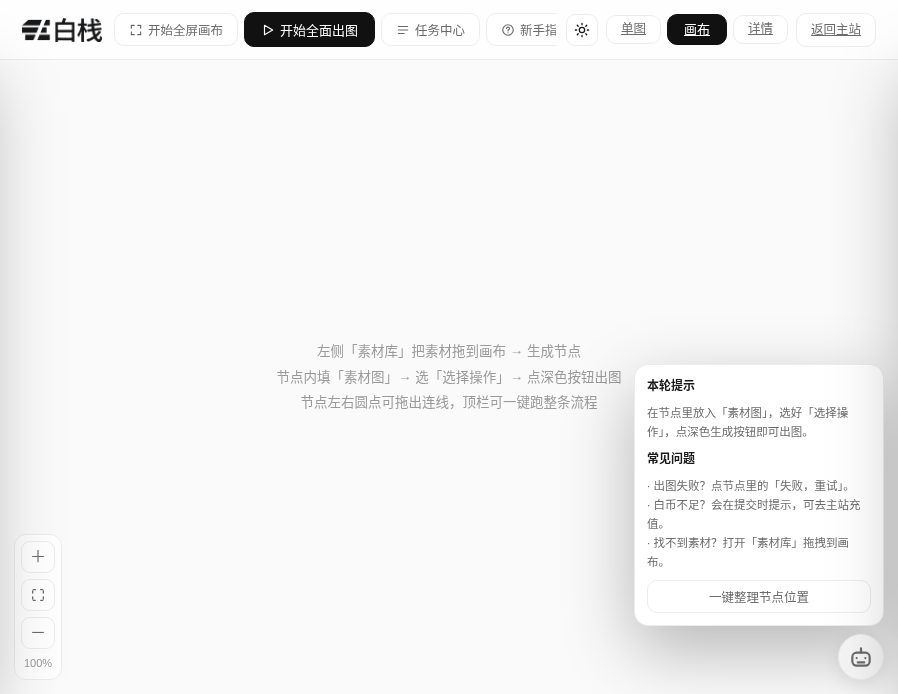Click the 本轮提示 heading

pyautogui.click(x=671, y=385)
